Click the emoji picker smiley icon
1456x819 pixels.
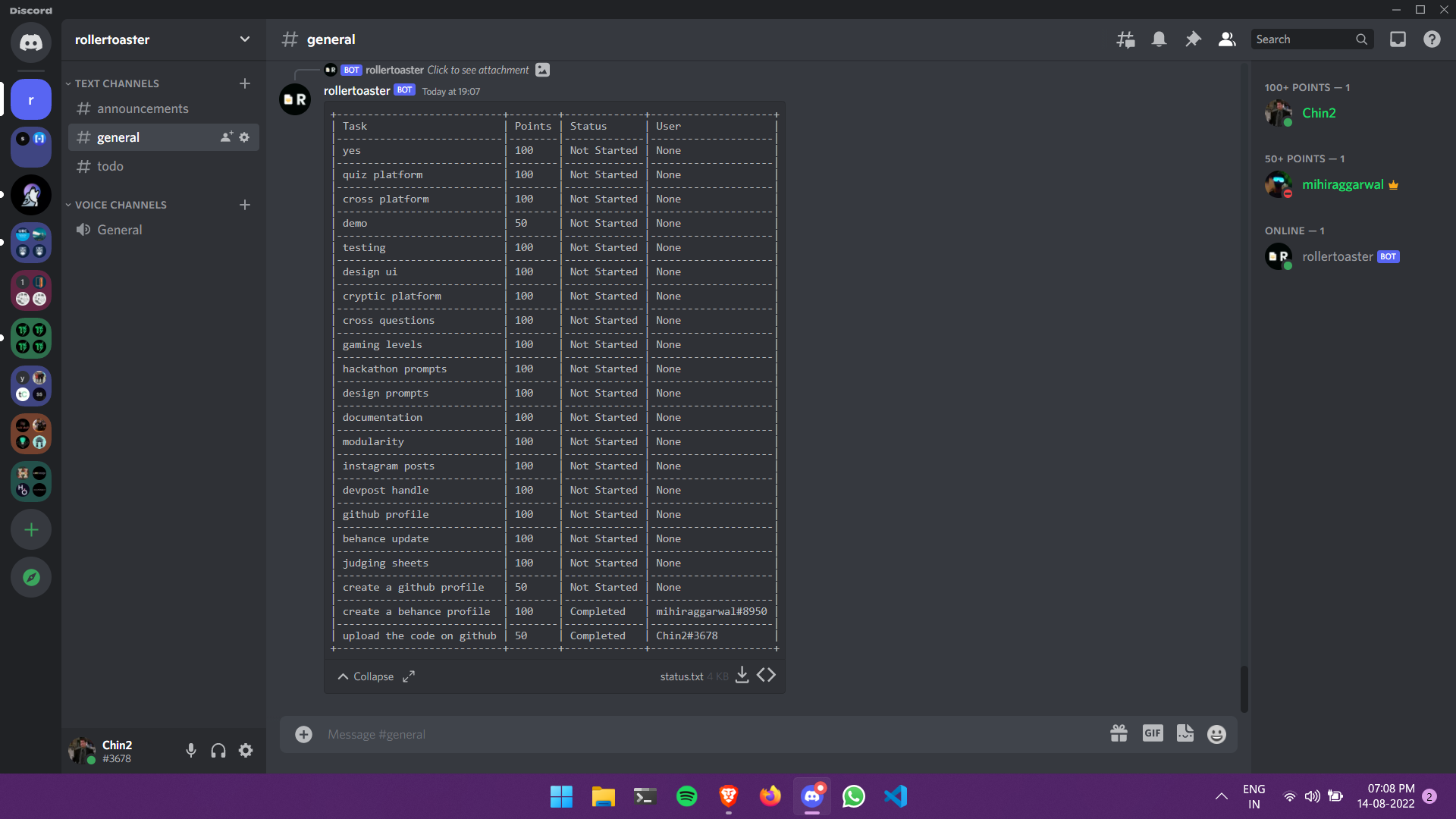(1216, 734)
